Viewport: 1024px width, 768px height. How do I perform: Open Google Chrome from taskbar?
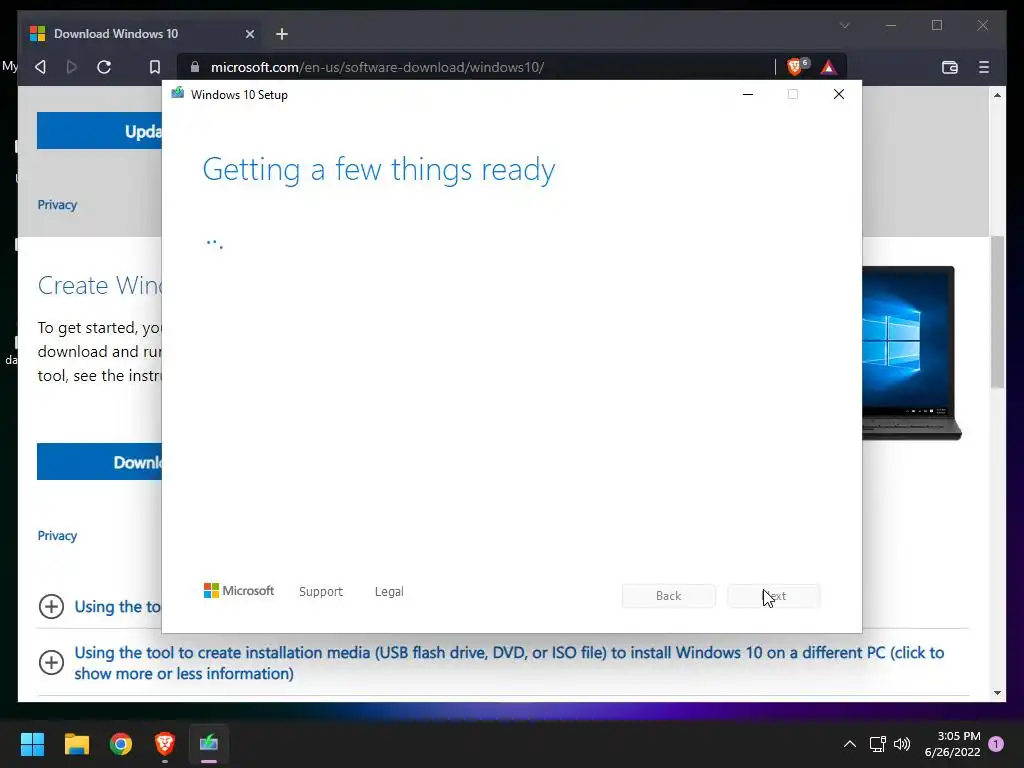coord(121,744)
